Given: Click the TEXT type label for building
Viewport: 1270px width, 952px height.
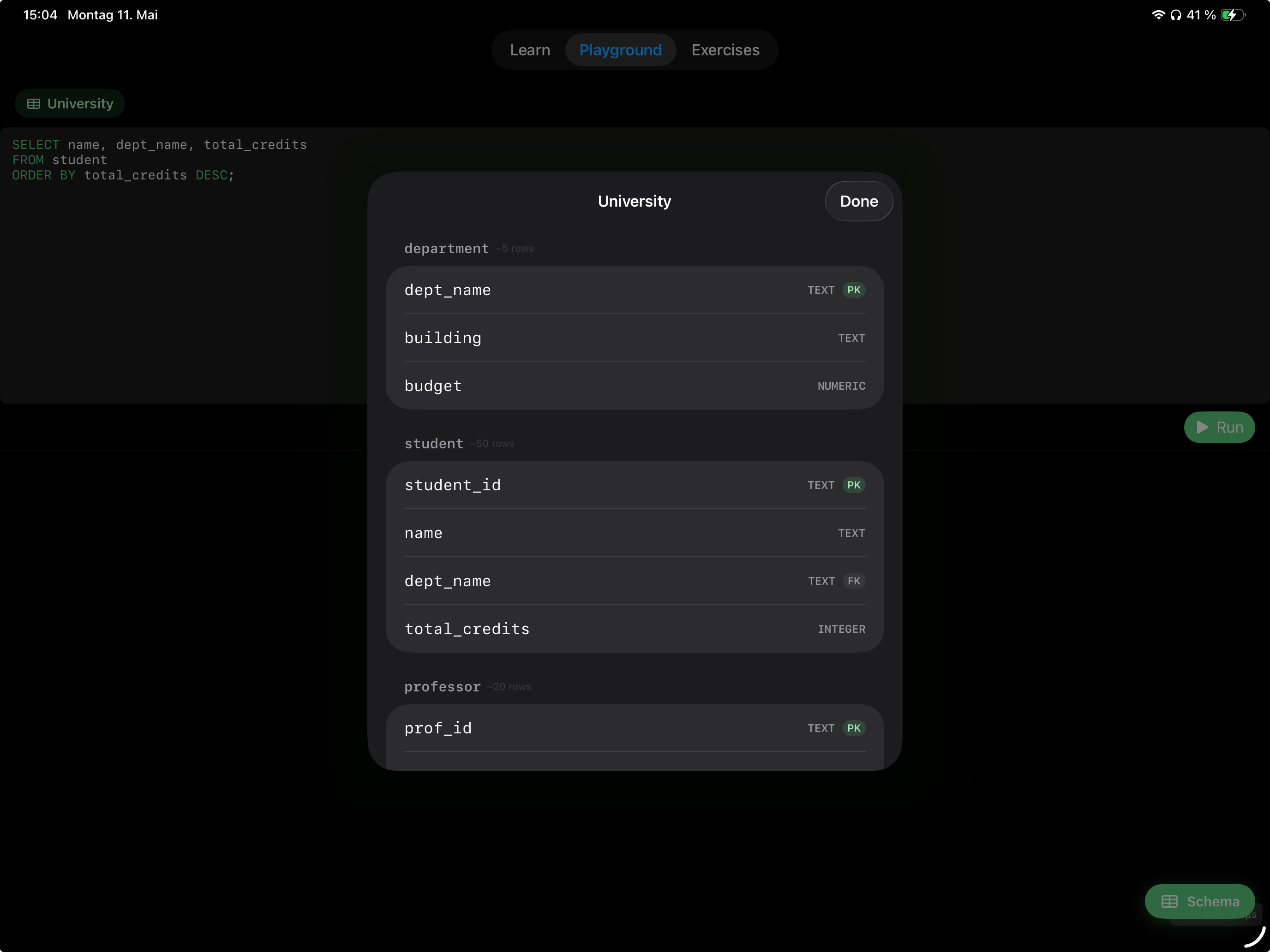Looking at the screenshot, I should (851, 338).
